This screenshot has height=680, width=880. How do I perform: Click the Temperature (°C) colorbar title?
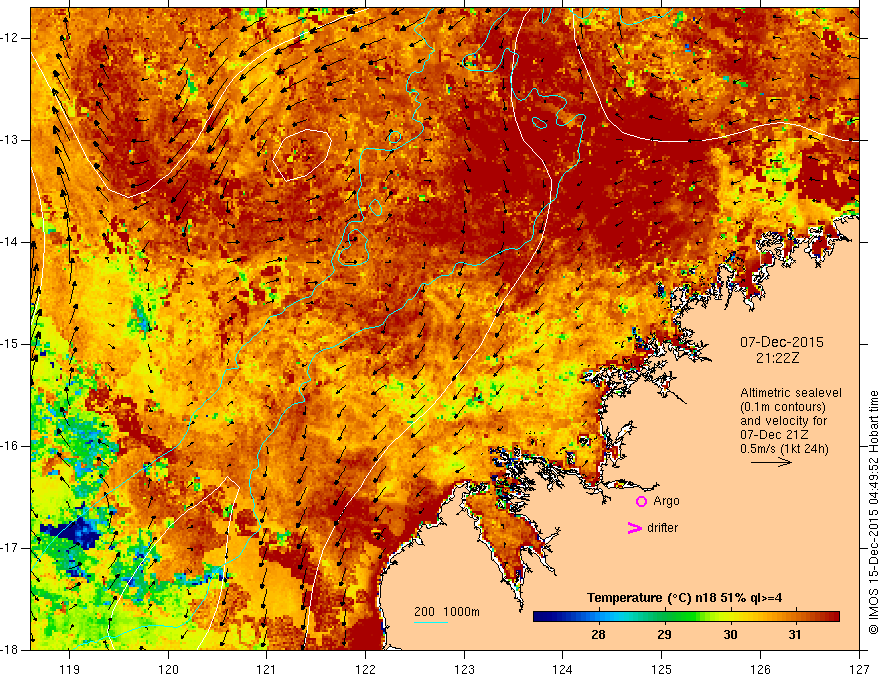coord(684,598)
